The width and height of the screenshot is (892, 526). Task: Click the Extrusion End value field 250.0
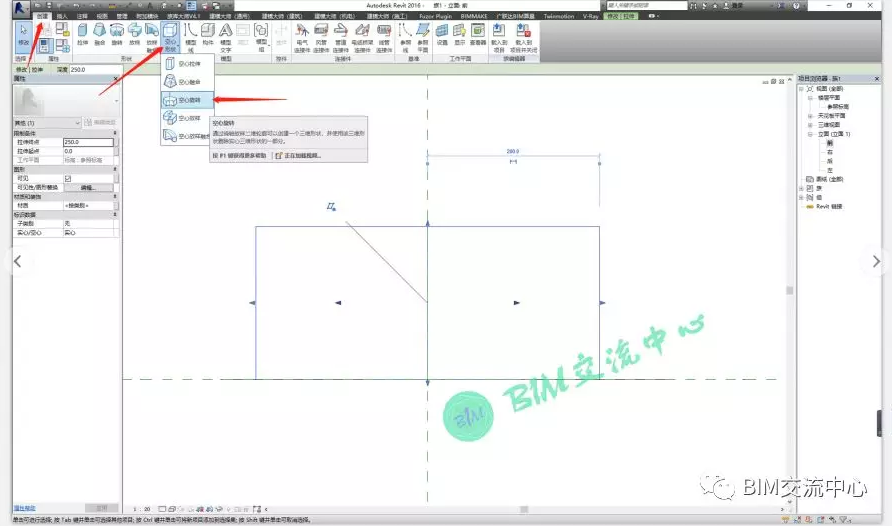point(88,142)
